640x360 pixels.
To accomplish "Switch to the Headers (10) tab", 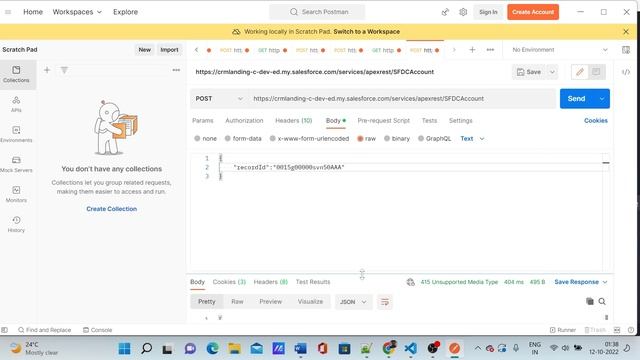I will 293,120.
